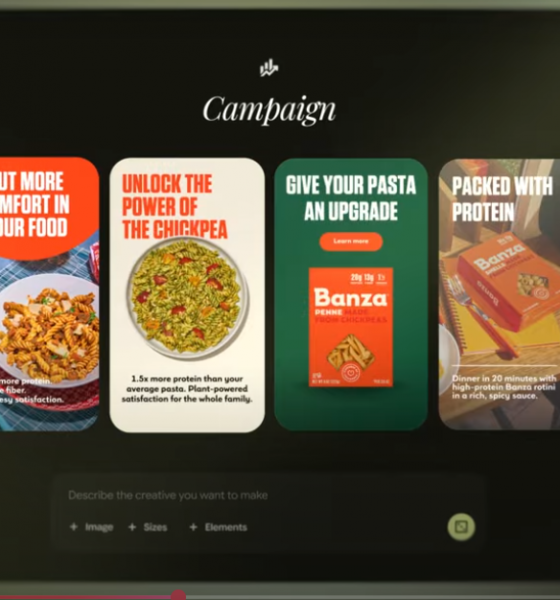Click the '1.5x more protein' caption text
Image resolution: width=560 pixels, height=600 pixels.
[187, 389]
